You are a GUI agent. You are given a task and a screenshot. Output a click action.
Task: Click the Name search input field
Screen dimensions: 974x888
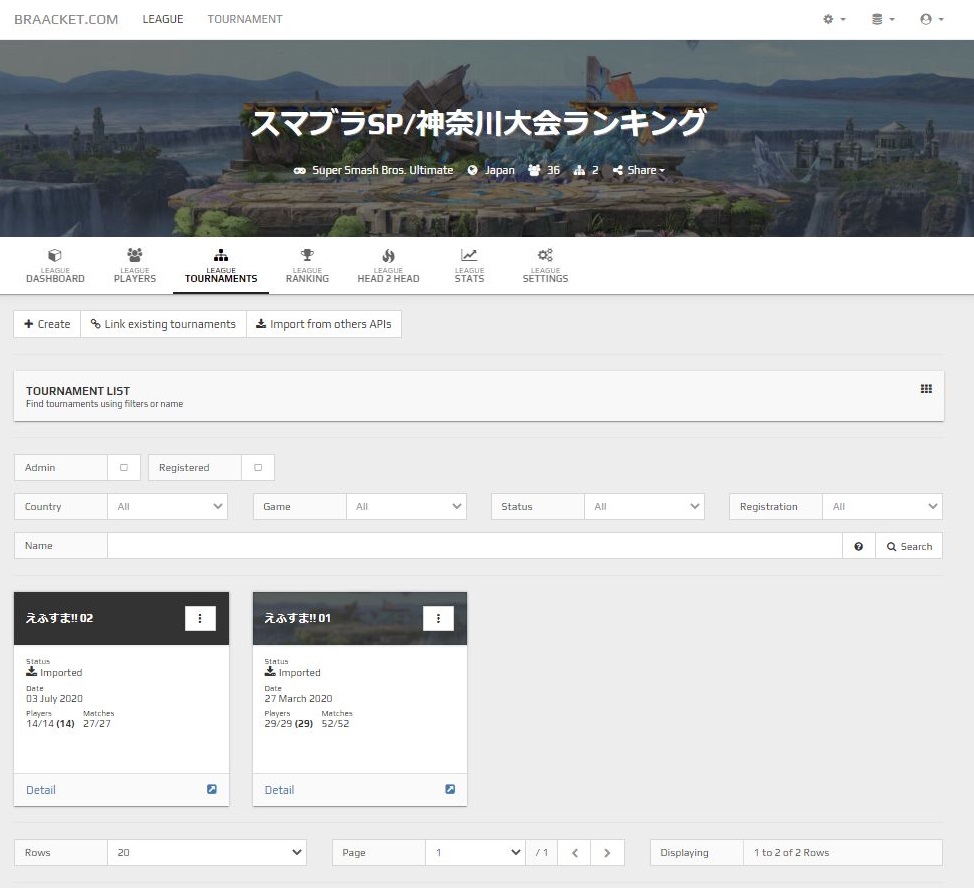(475, 546)
